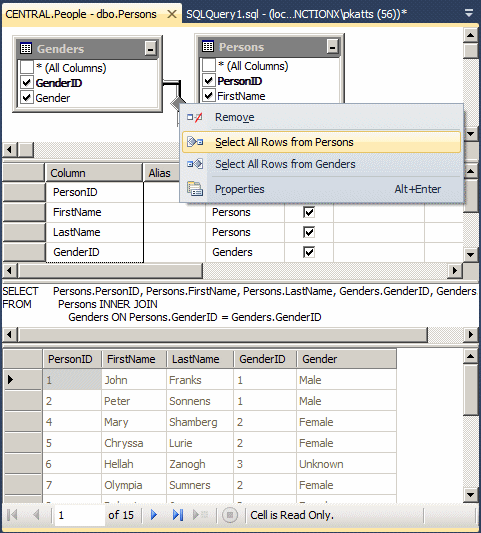481x533 pixels.
Task: Click the Persons table grid icon
Action: coord(208,46)
